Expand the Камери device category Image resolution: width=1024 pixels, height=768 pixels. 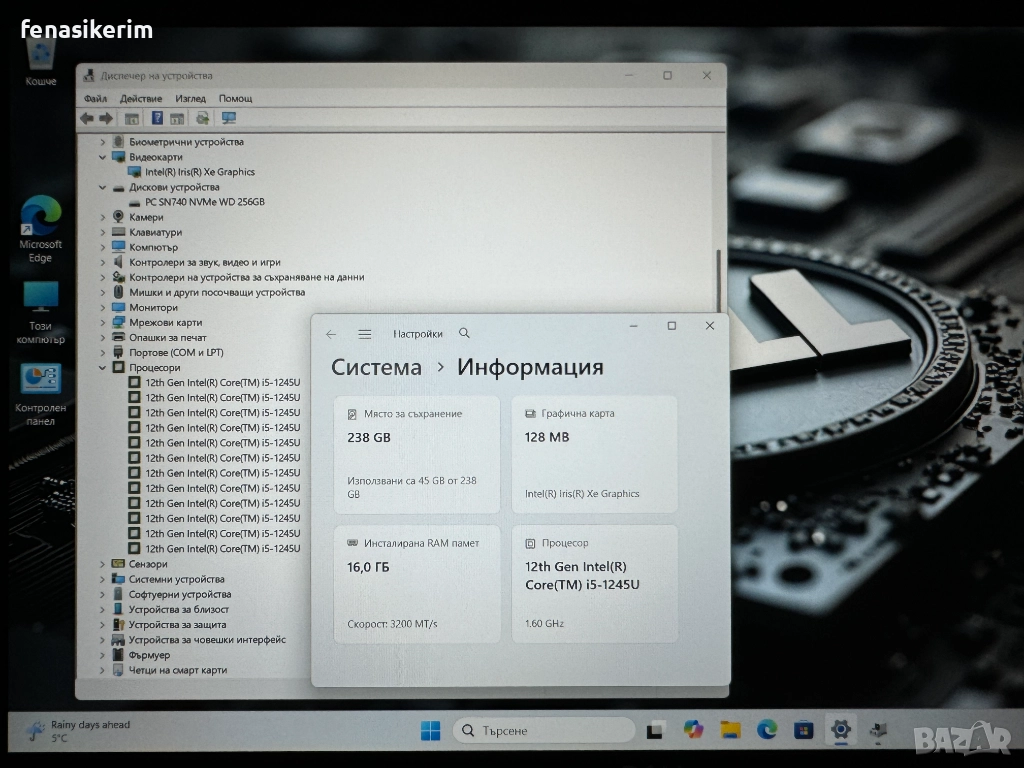(102, 217)
